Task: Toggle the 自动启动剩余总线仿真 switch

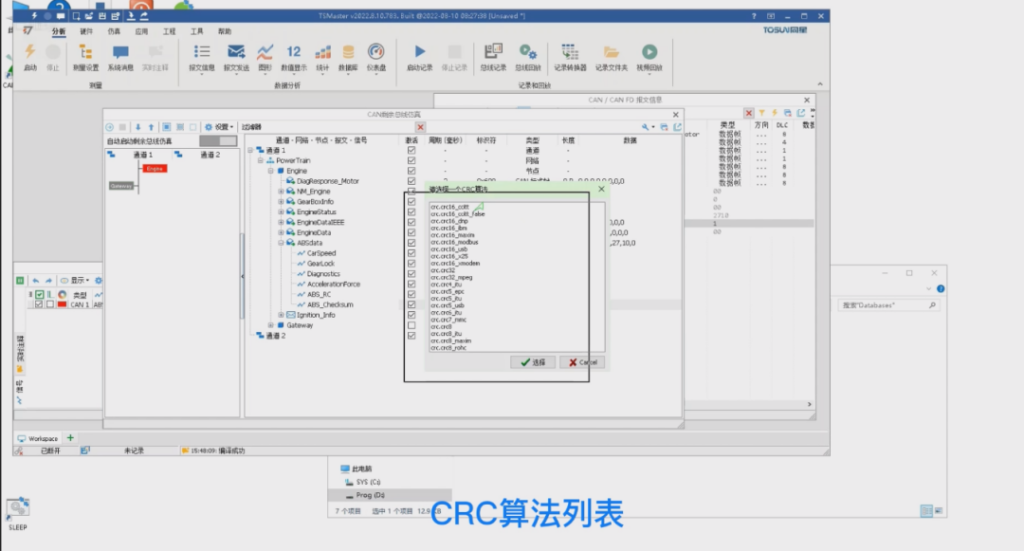Action: 217,141
